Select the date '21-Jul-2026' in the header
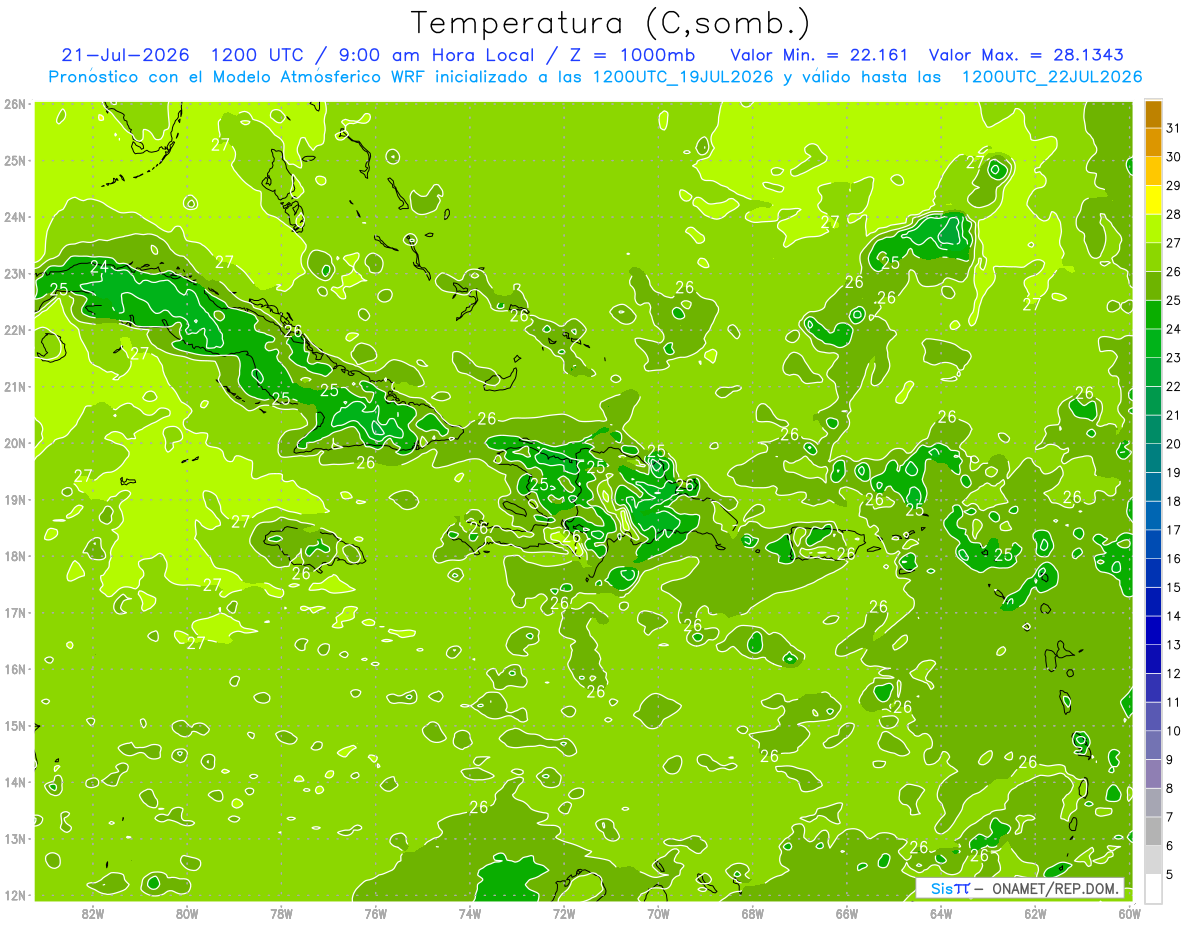Screen dimensions: 1200x927 tap(125, 54)
